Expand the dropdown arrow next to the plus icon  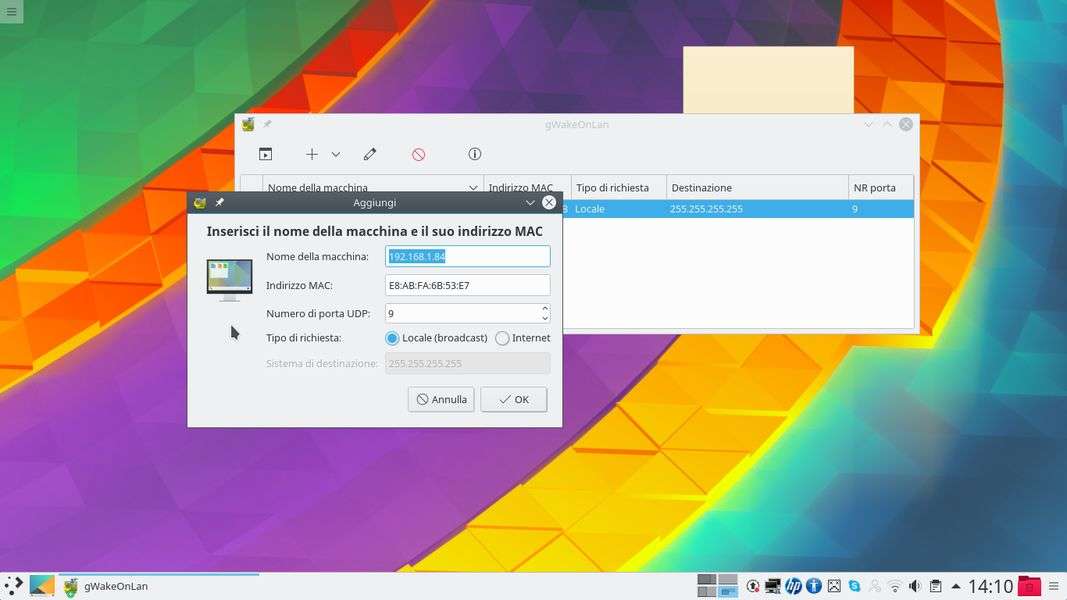[x=336, y=154]
